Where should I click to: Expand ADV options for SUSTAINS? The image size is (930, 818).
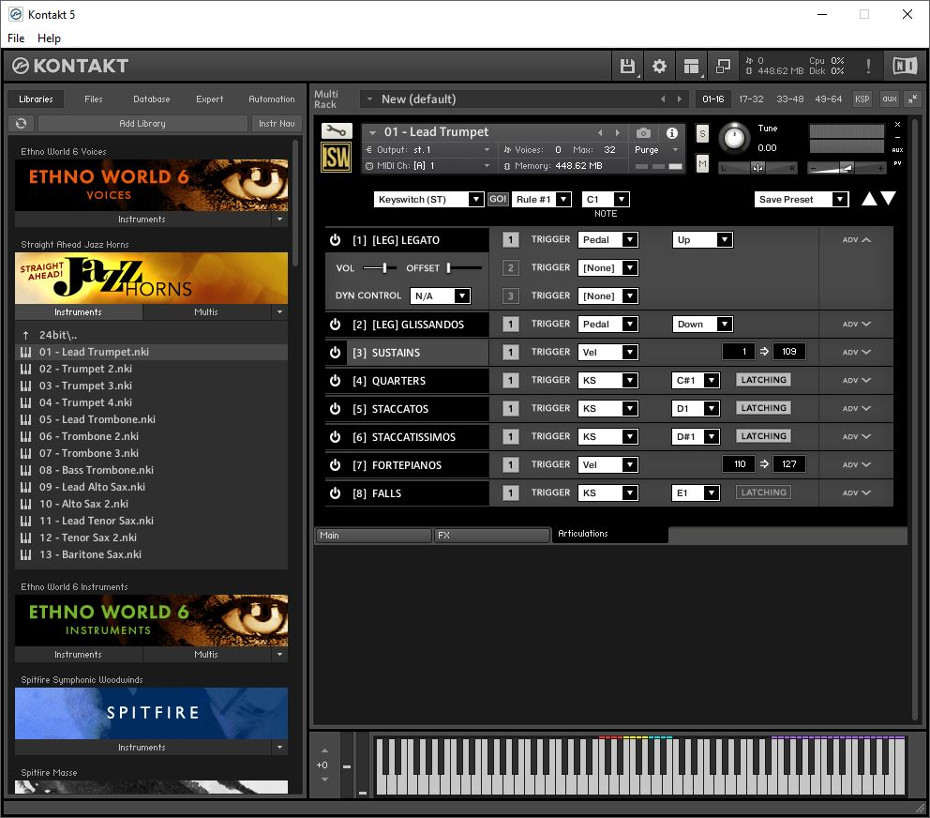856,352
